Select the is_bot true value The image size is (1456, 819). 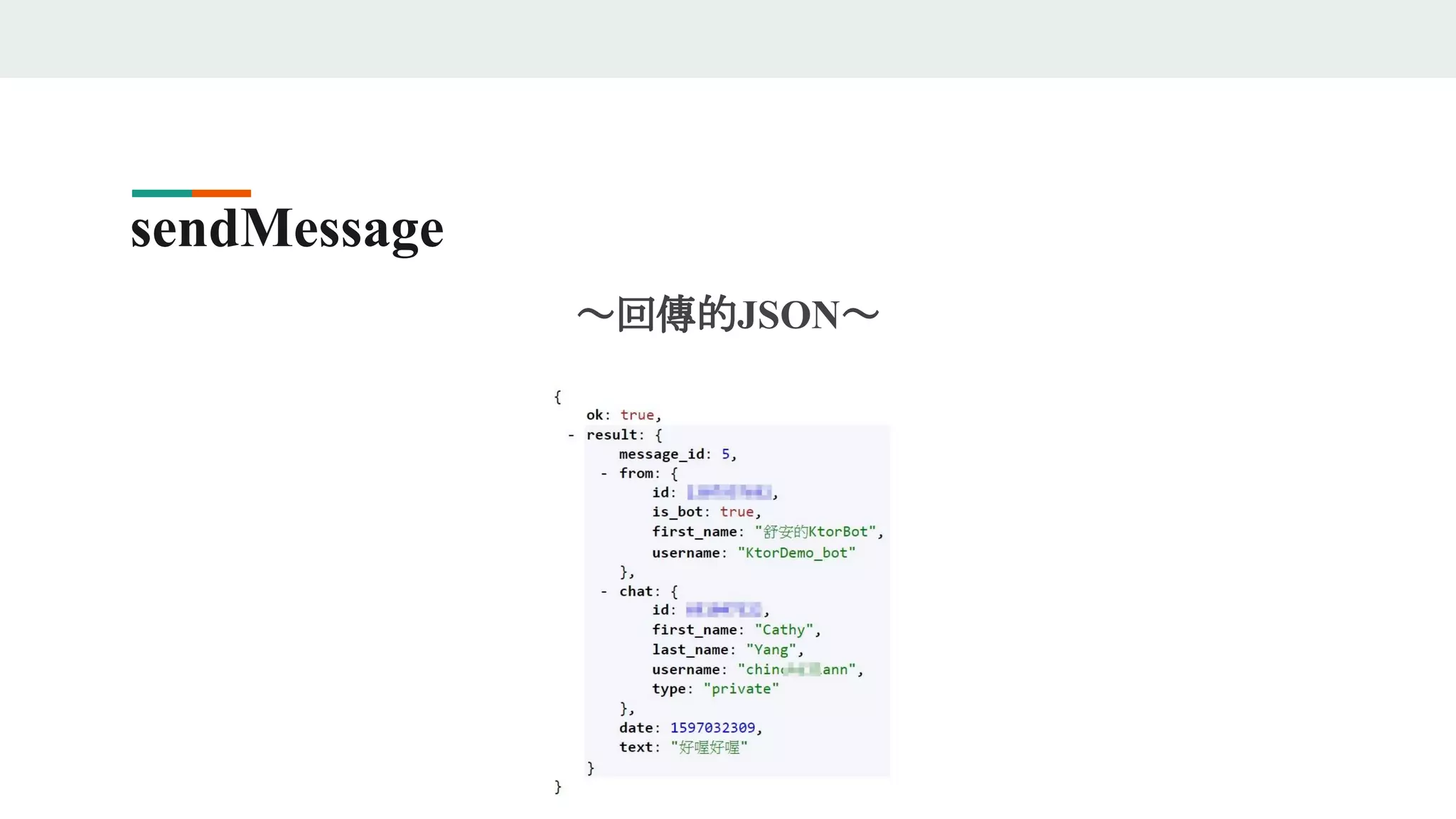click(737, 512)
